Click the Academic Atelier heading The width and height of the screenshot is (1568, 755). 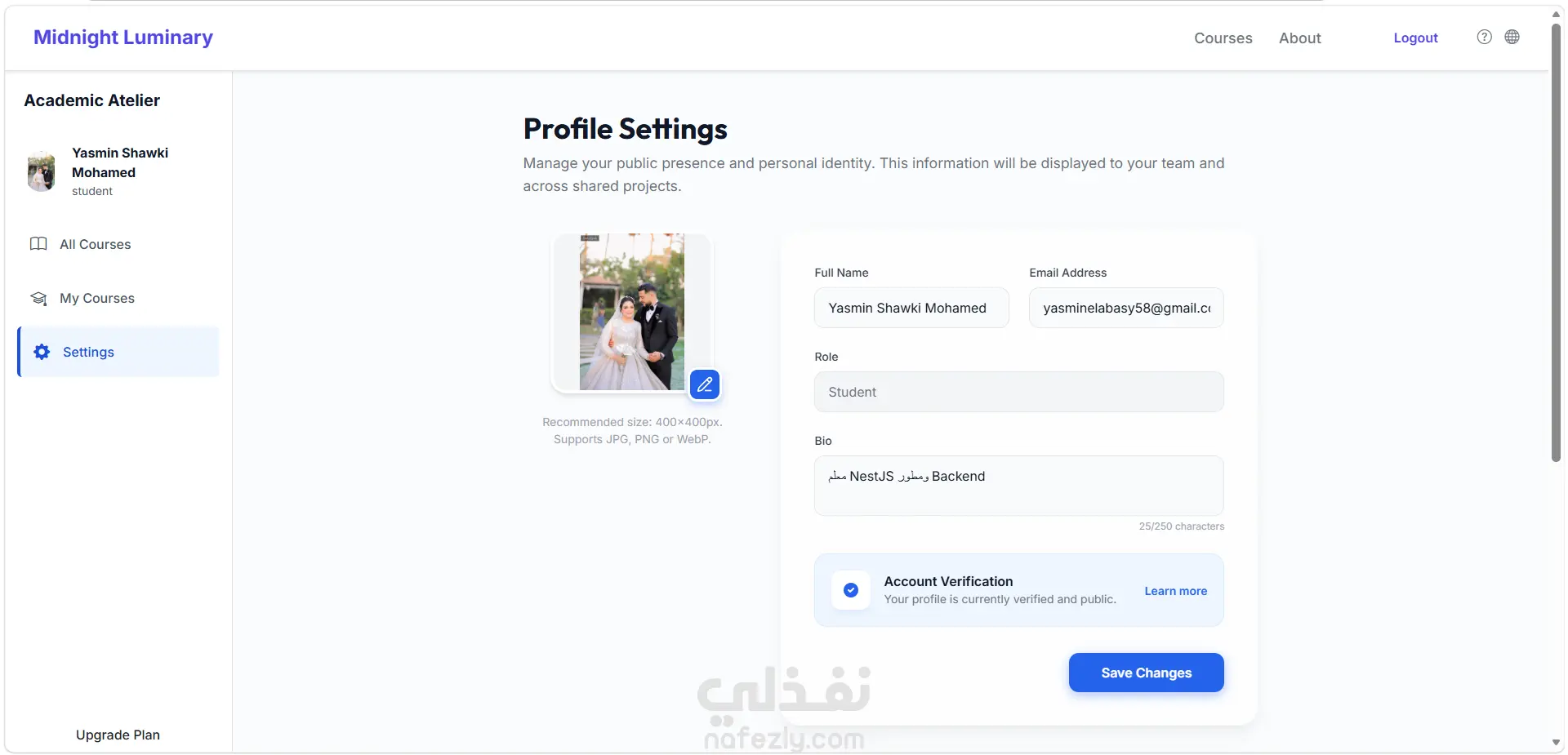pos(92,100)
